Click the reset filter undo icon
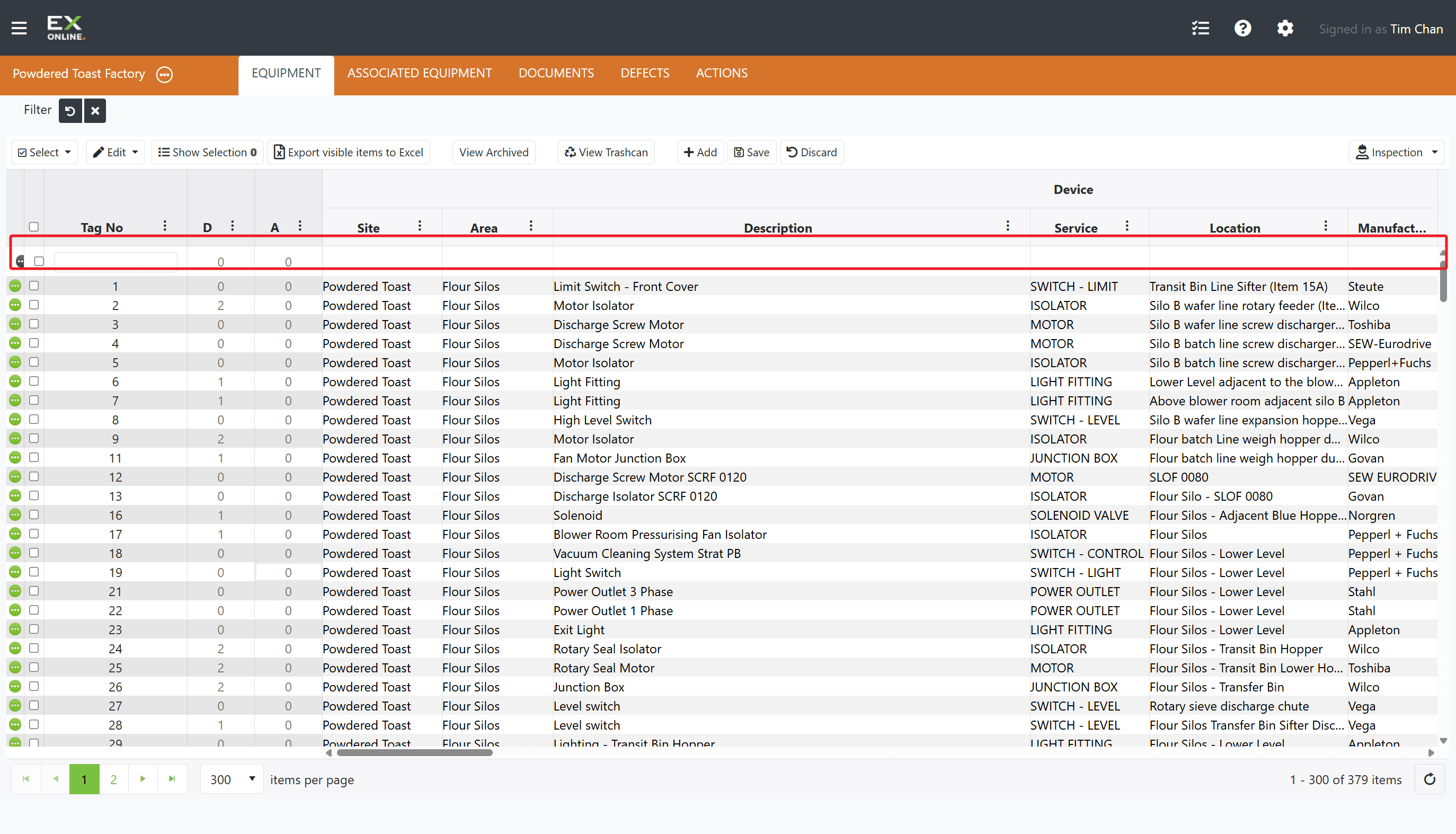Image resolution: width=1456 pixels, height=834 pixels. click(x=70, y=111)
